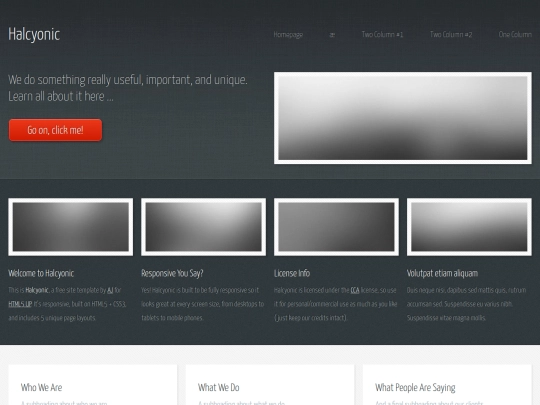Viewport: 540px width, 405px height.
Task: Click the '(just keep our credits intact)' text
Action: click(x=310, y=318)
